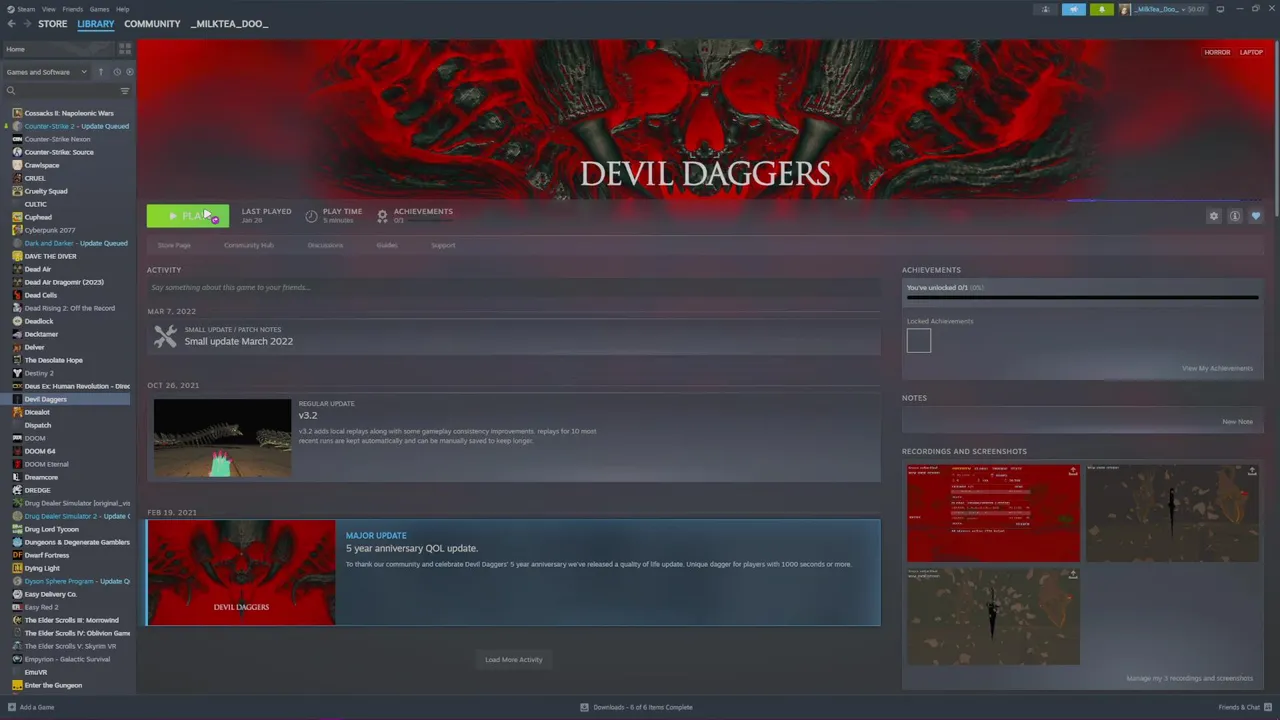This screenshot has width=1280, height=720.
Task: Create a New Note
Action: click(1237, 421)
